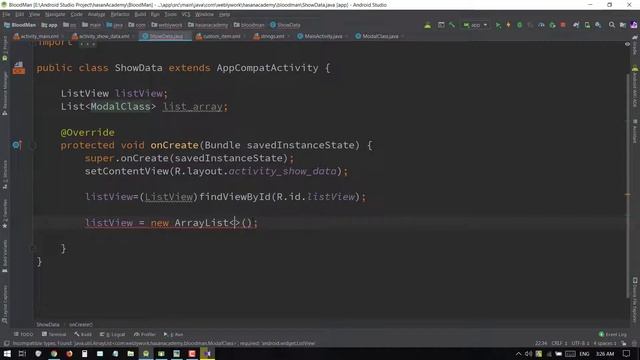Stop the app with red square icon
The image size is (640, 360).
point(563,25)
